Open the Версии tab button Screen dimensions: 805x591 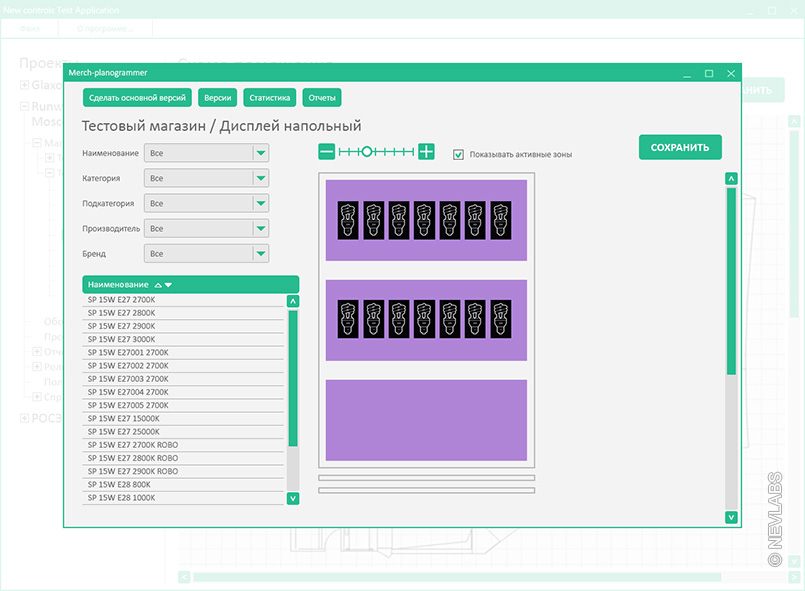218,98
